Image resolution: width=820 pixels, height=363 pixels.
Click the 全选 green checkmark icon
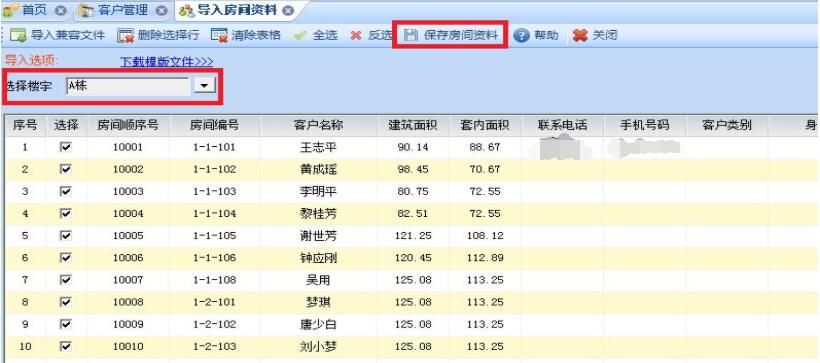point(301,36)
